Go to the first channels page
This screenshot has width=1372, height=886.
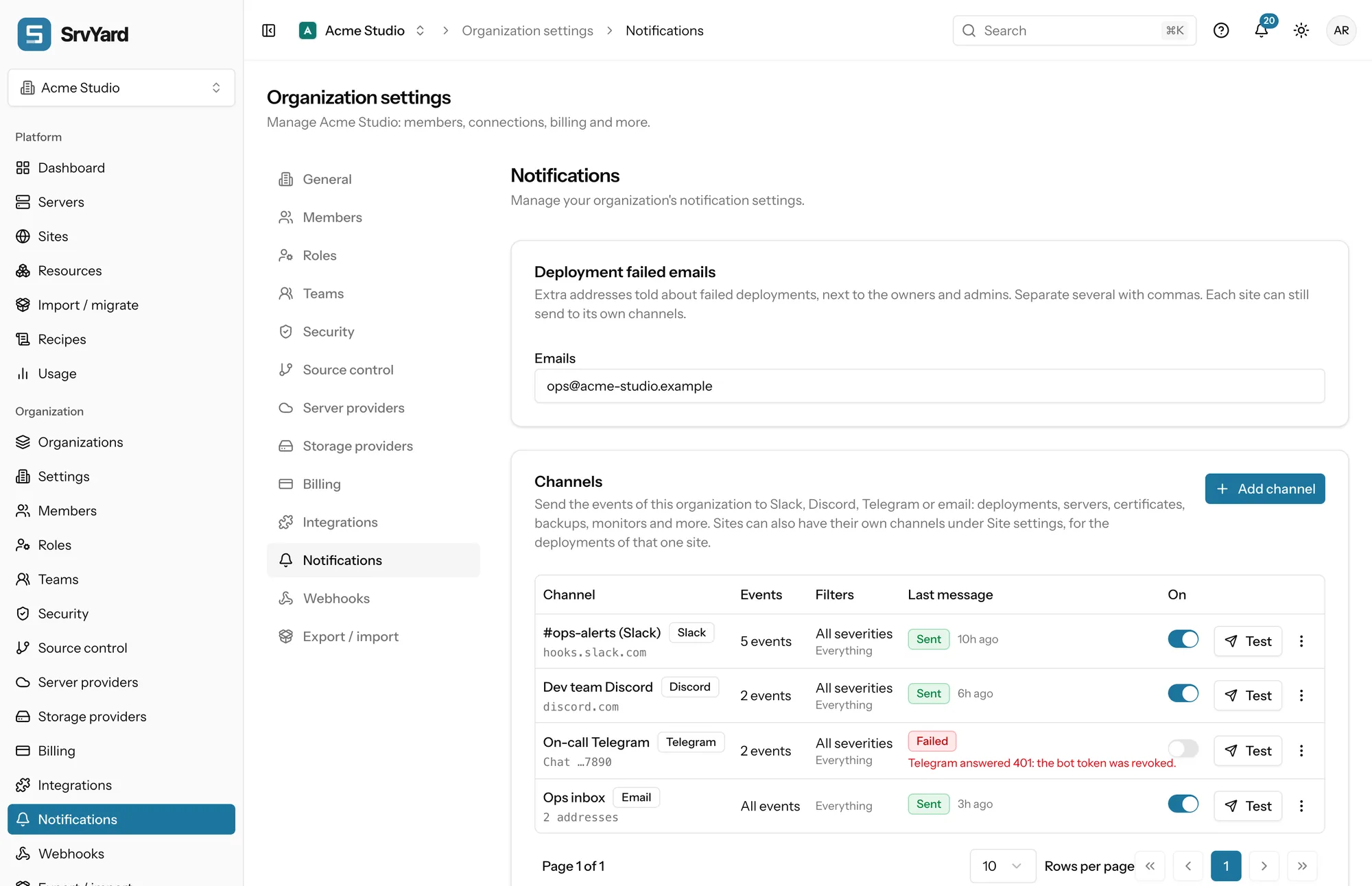coord(1150,866)
